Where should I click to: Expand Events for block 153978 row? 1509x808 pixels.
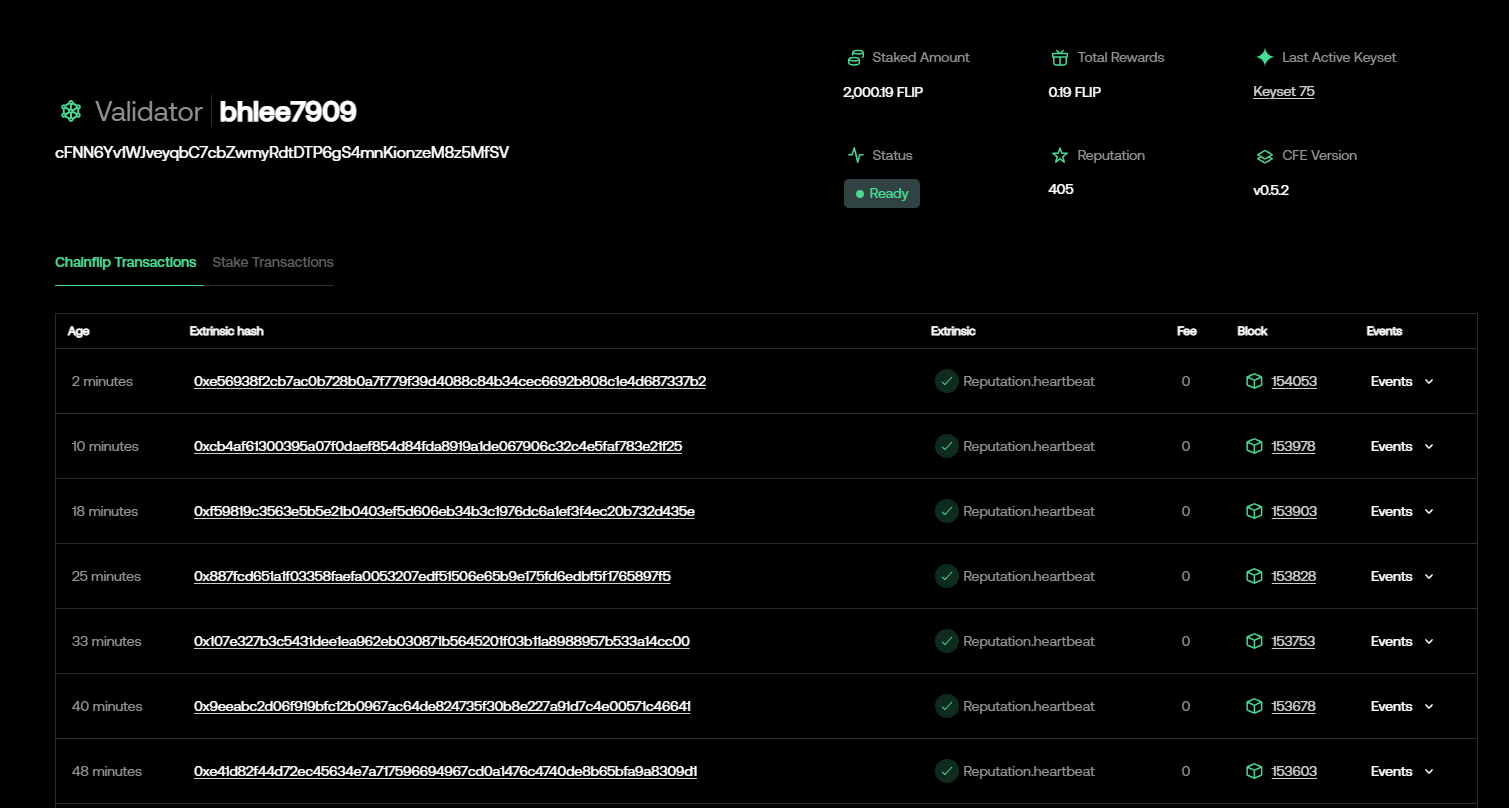pyautogui.click(x=1402, y=446)
